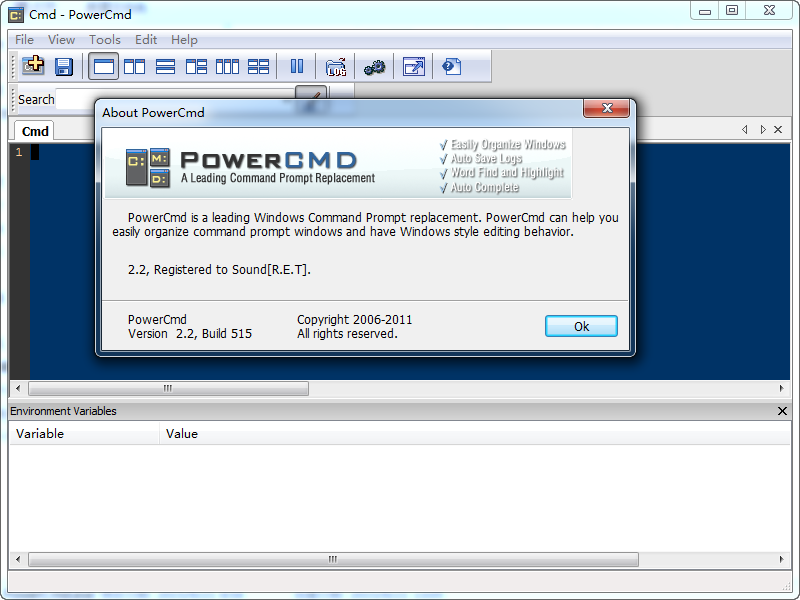The height and width of the screenshot is (600, 800).
Task: Maximize the PowerCmd window
Action: [x=732, y=10]
